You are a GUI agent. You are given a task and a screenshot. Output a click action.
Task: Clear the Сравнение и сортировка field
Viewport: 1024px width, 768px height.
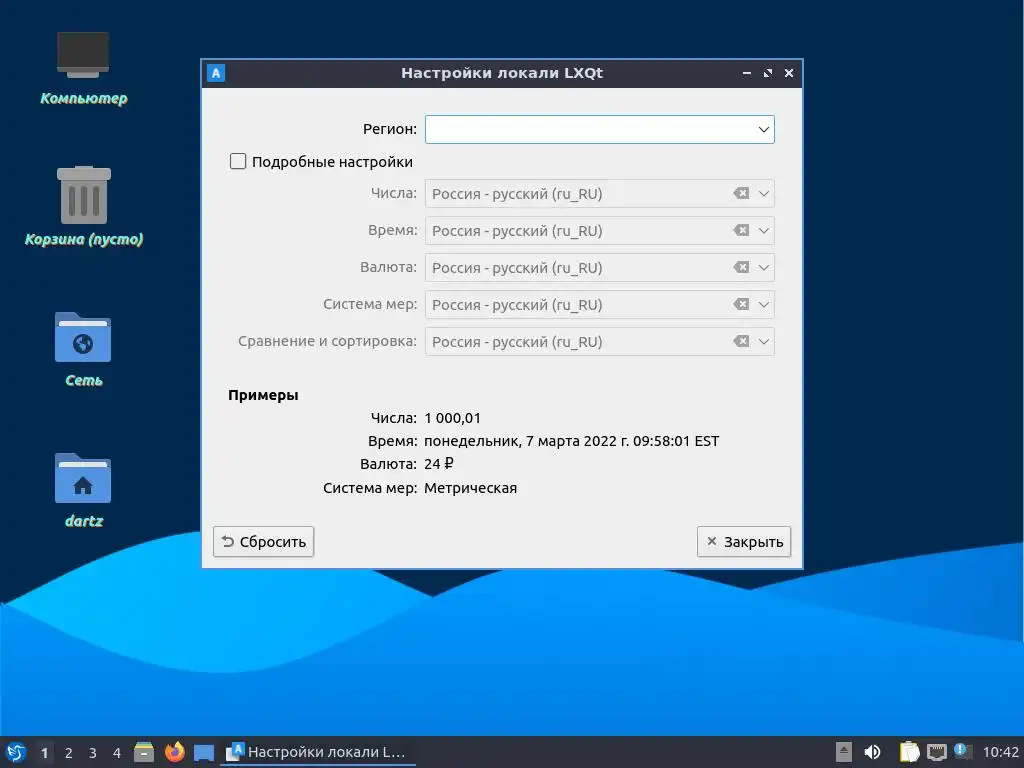[741, 342]
